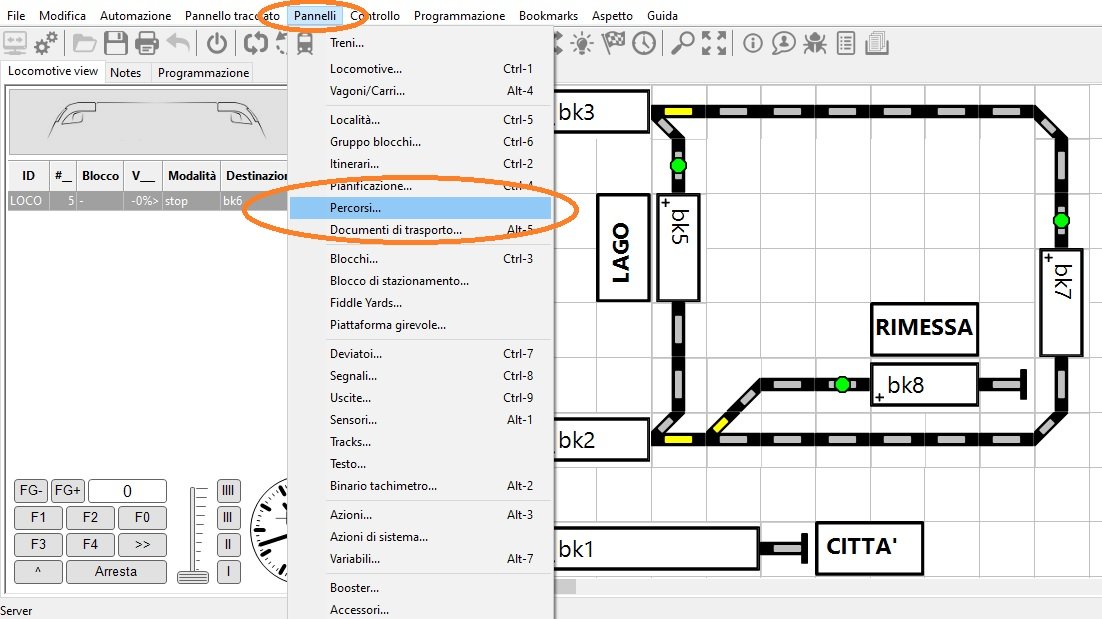Image resolution: width=1102 pixels, height=619 pixels.
Task: Click the fit-to-window arrows icon
Action: coord(714,43)
